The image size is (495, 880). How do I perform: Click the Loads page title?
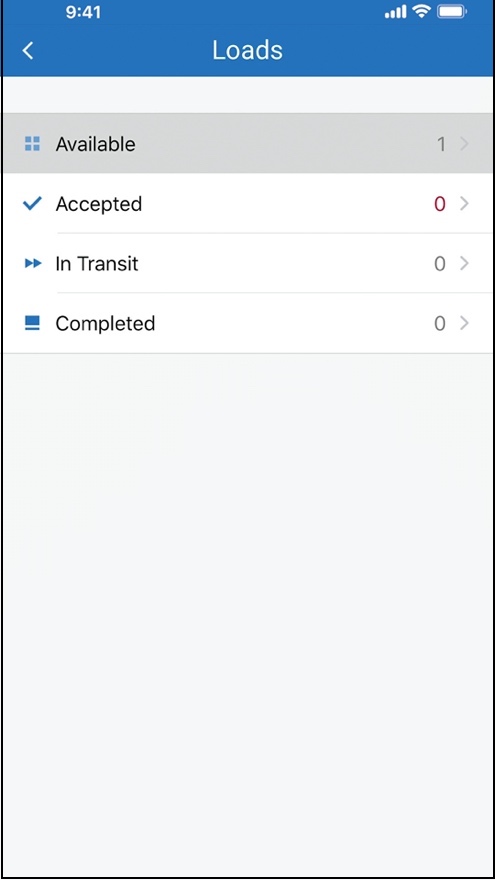(248, 51)
